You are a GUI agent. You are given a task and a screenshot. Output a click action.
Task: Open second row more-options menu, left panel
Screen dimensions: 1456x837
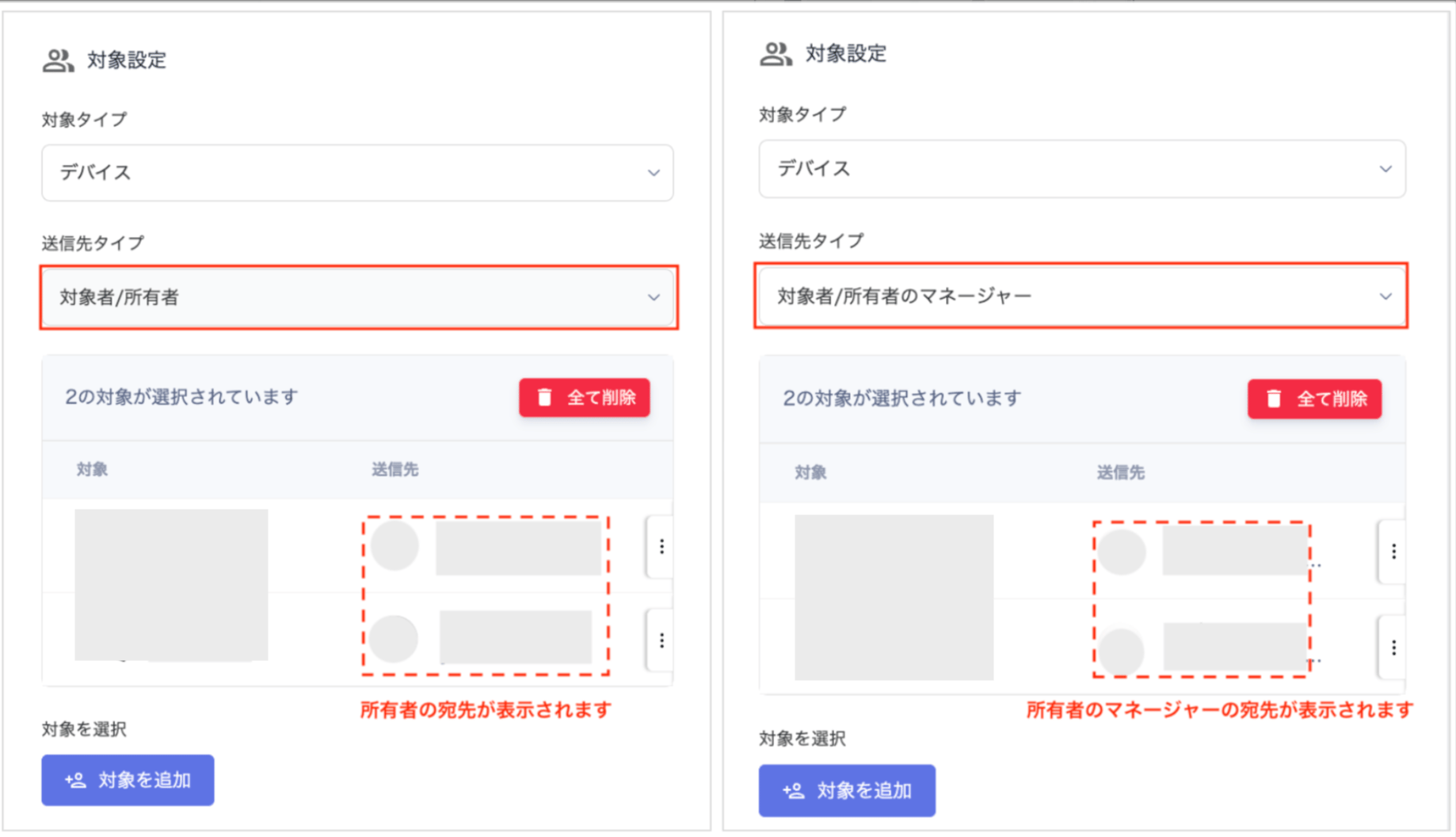661,640
